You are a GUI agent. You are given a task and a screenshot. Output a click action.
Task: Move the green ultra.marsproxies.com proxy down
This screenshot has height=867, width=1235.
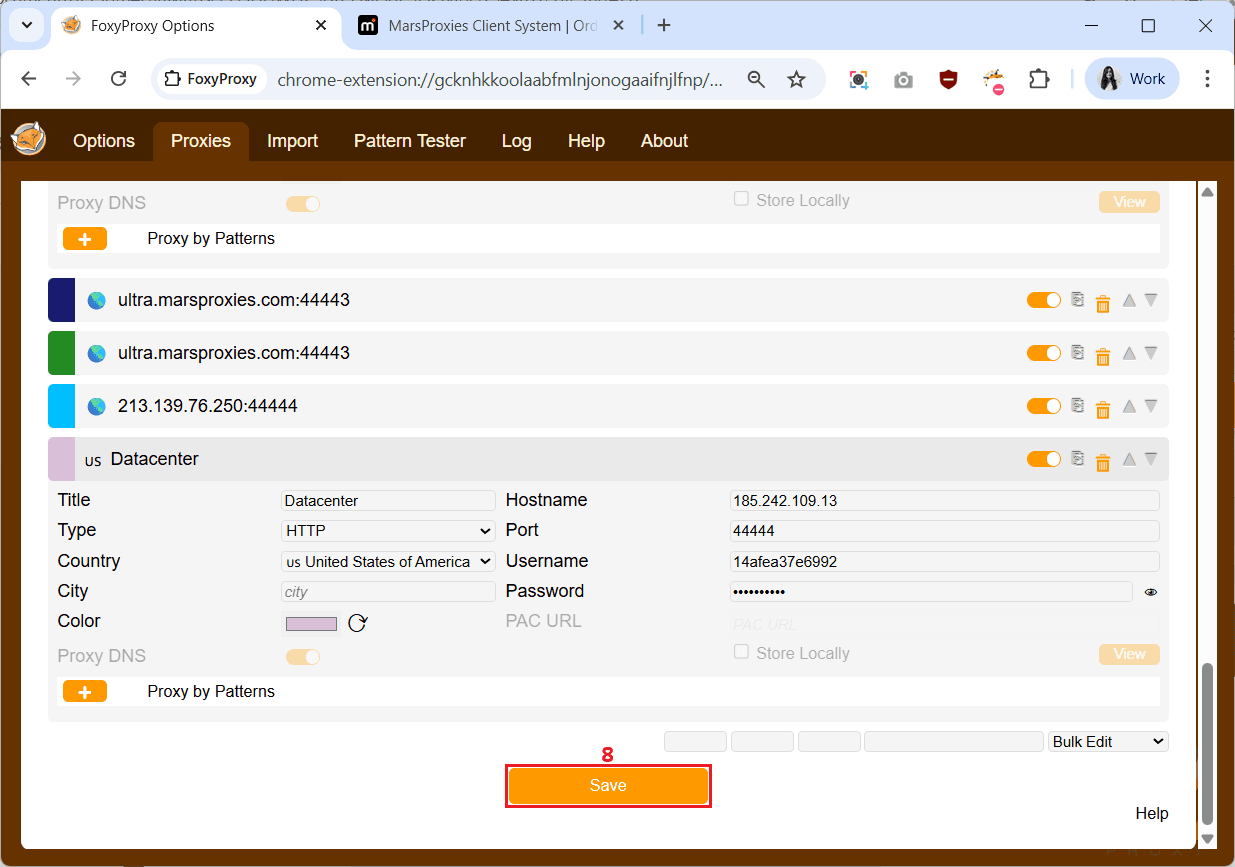coord(1151,353)
